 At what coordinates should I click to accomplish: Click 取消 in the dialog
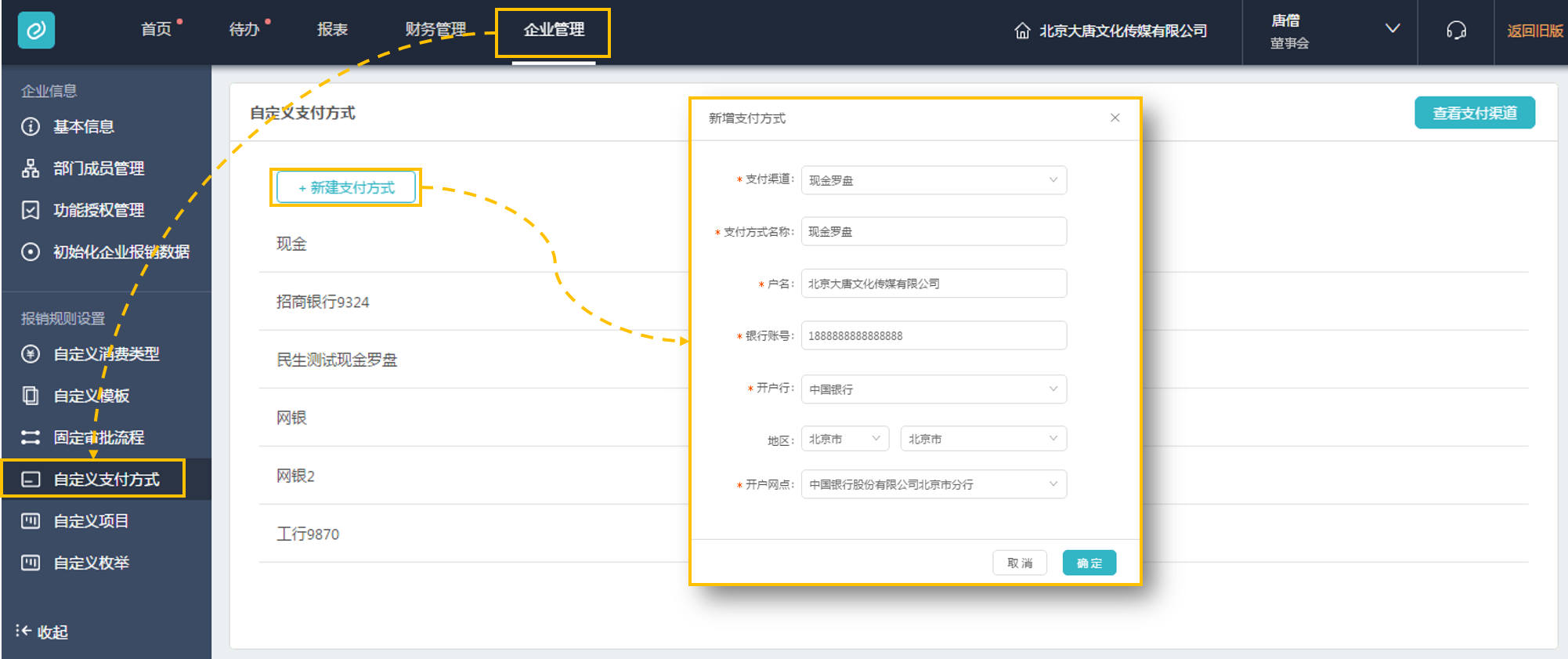click(x=1020, y=563)
